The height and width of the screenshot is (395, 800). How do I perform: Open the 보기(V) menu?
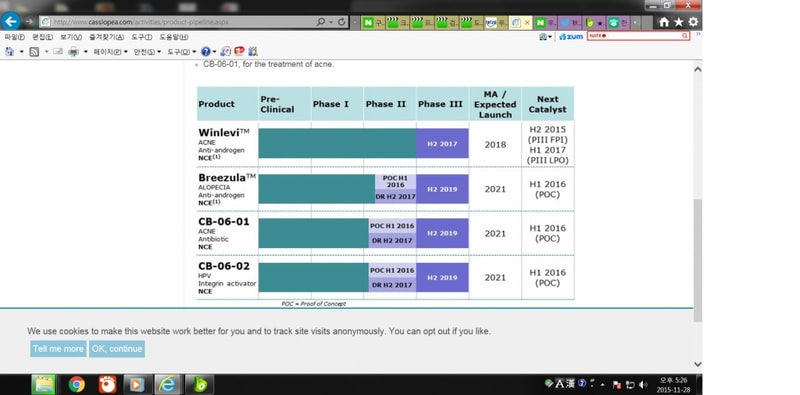point(71,37)
